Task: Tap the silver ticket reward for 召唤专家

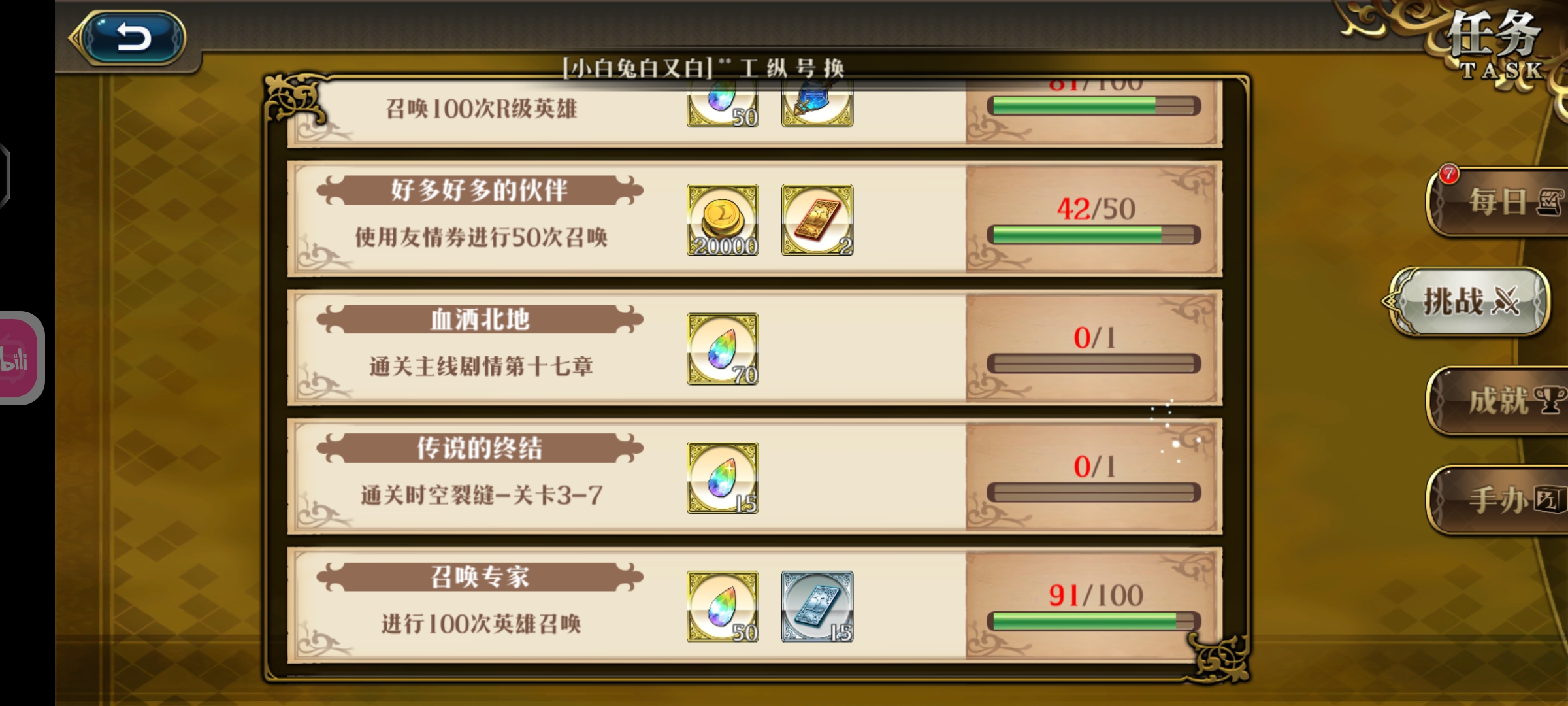Action: pos(817,606)
